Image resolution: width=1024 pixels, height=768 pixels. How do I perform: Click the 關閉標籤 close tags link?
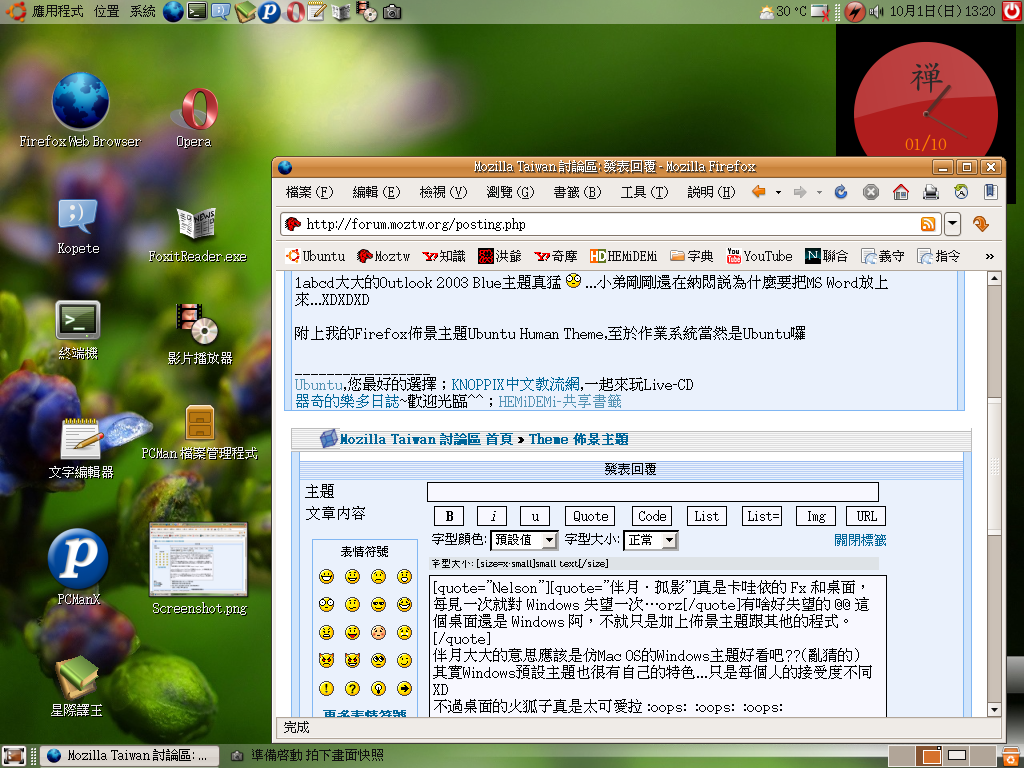859,540
